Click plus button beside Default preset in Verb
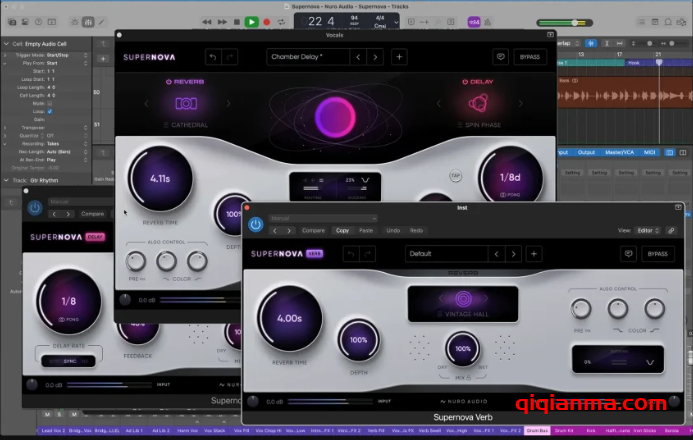693x440 pixels. click(x=534, y=254)
